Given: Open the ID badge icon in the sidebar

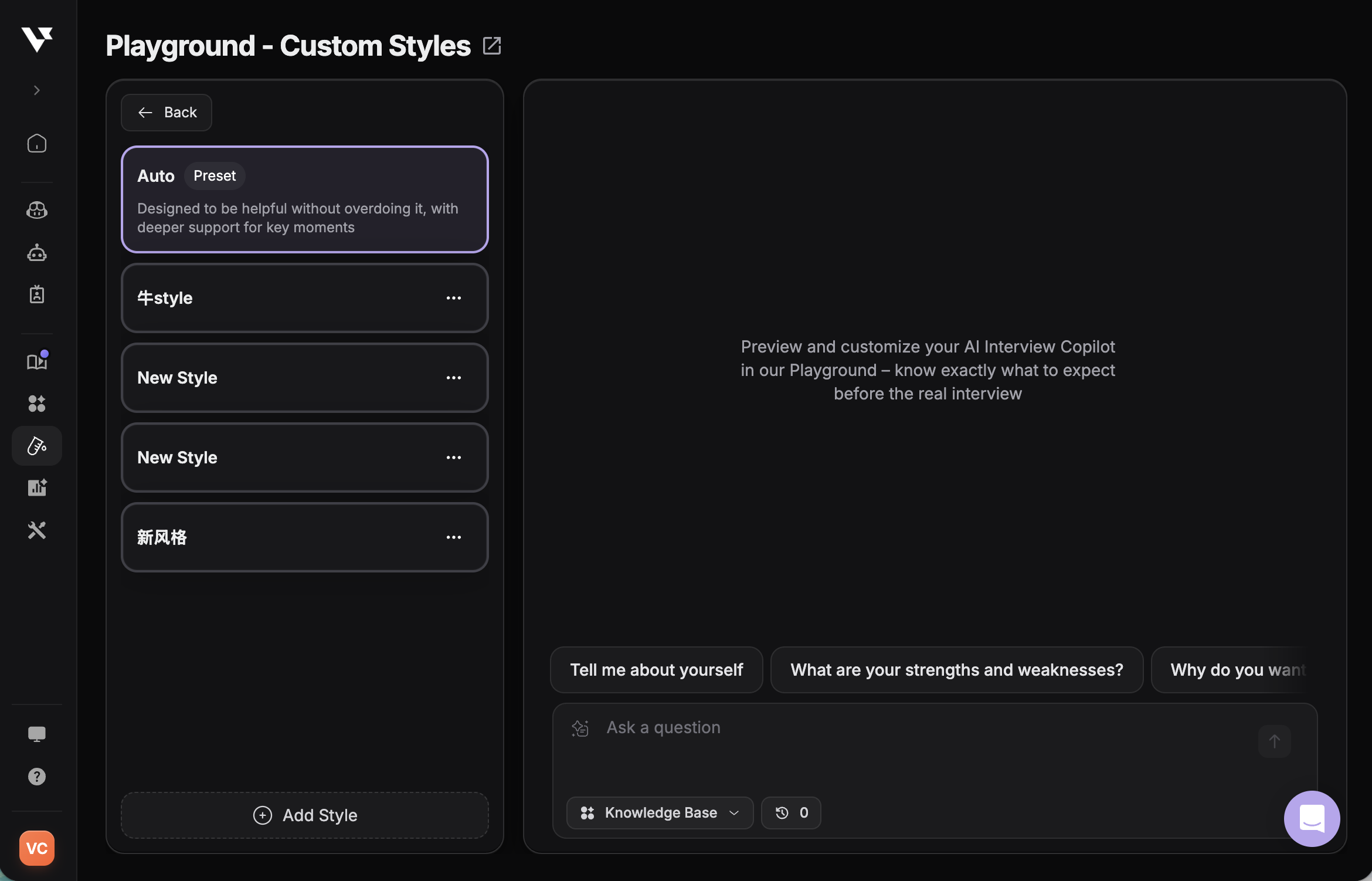Looking at the screenshot, I should coord(37,294).
